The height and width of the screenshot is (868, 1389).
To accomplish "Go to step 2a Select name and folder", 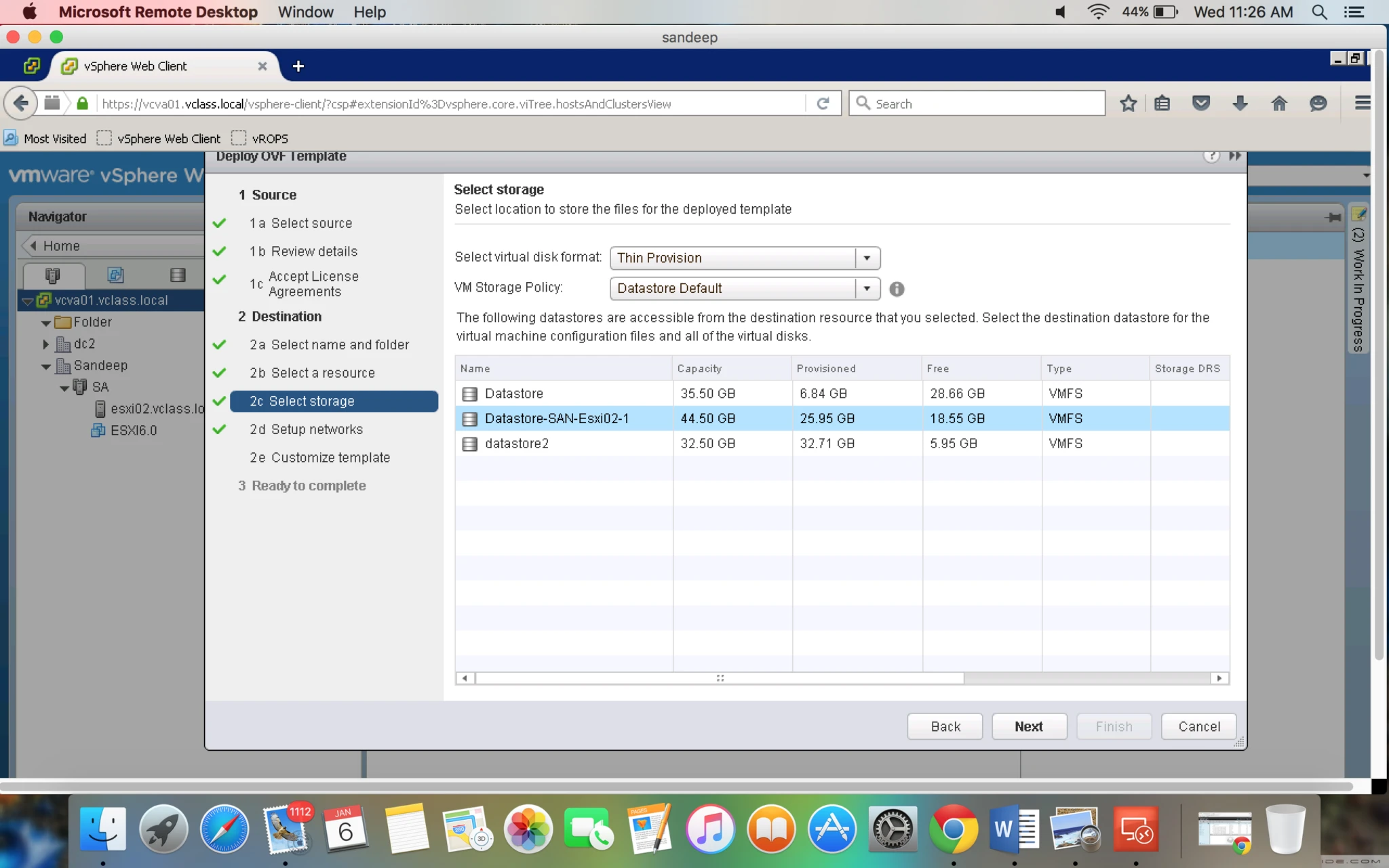I will click(x=329, y=345).
